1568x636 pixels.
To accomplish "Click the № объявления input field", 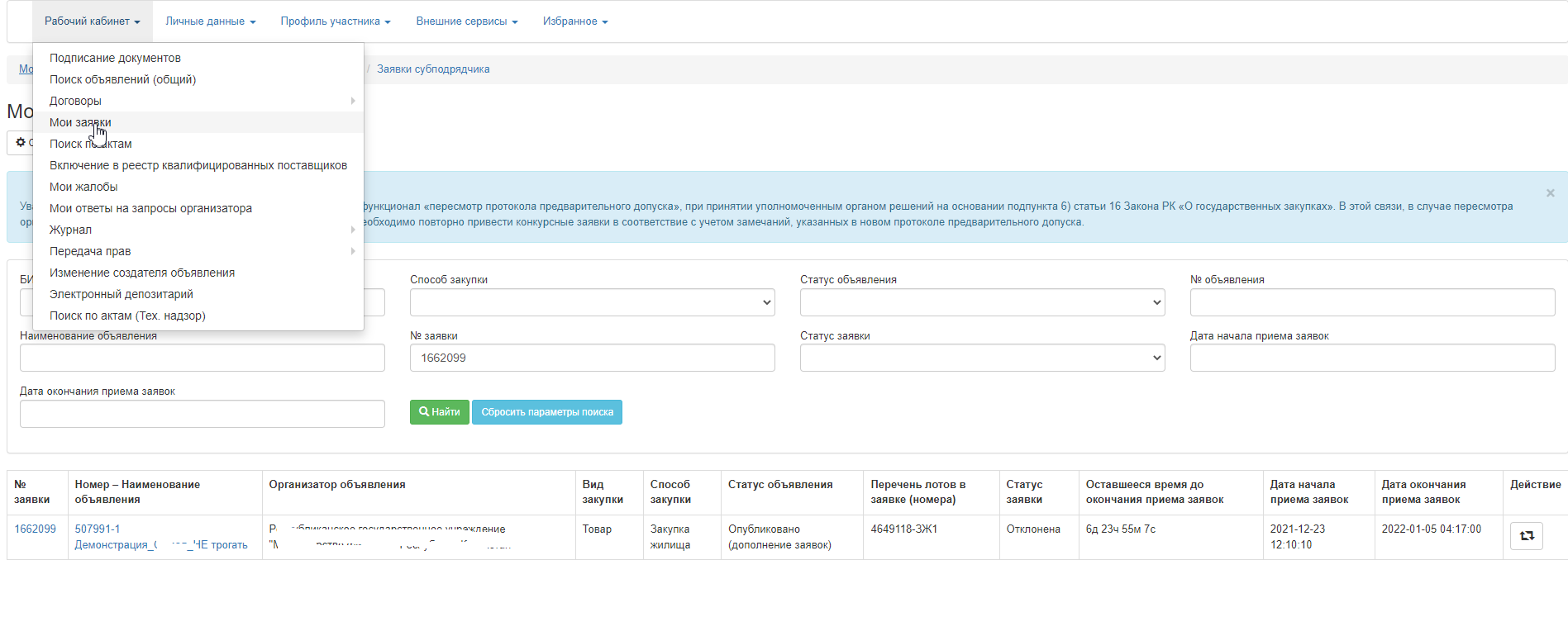I will click(x=1372, y=302).
